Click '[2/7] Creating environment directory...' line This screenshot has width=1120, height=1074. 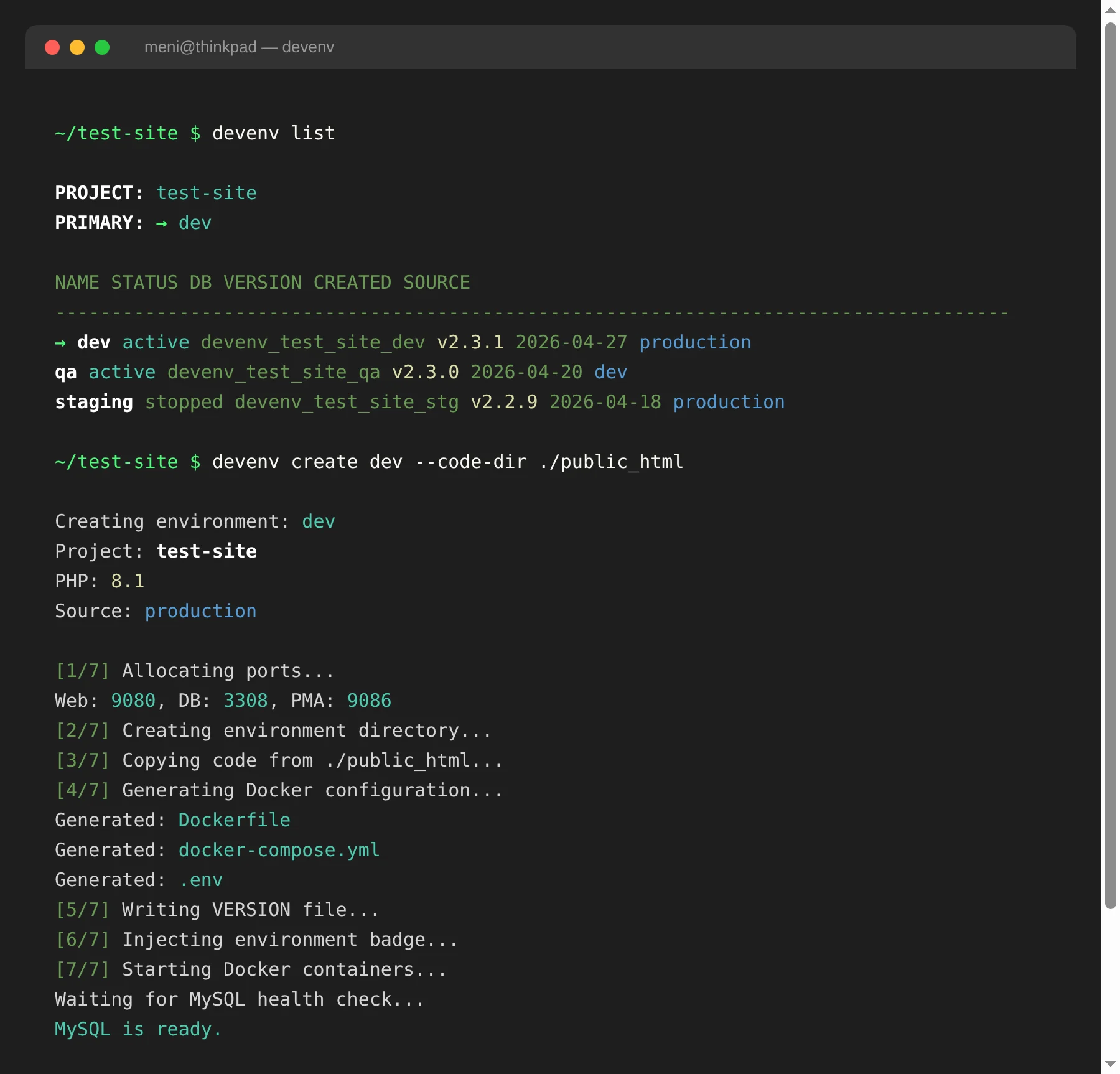coord(274,731)
